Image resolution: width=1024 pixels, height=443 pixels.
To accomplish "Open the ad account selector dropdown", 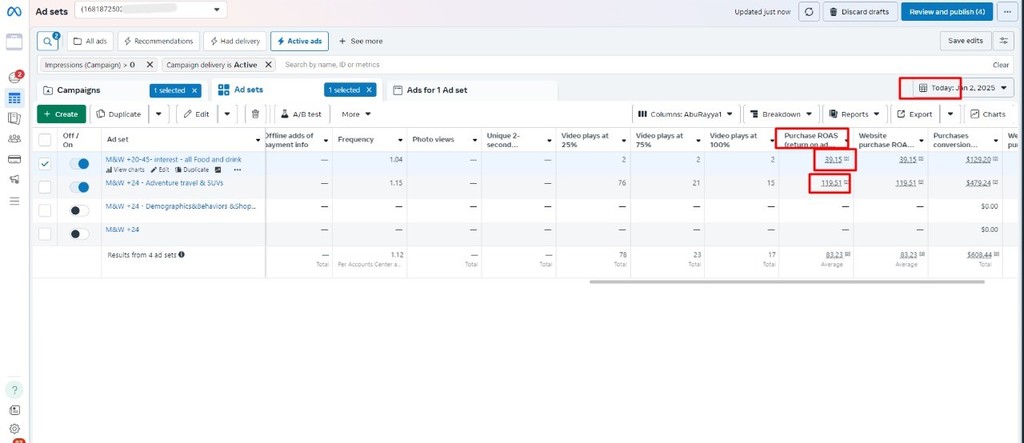I will coord(151,10).
